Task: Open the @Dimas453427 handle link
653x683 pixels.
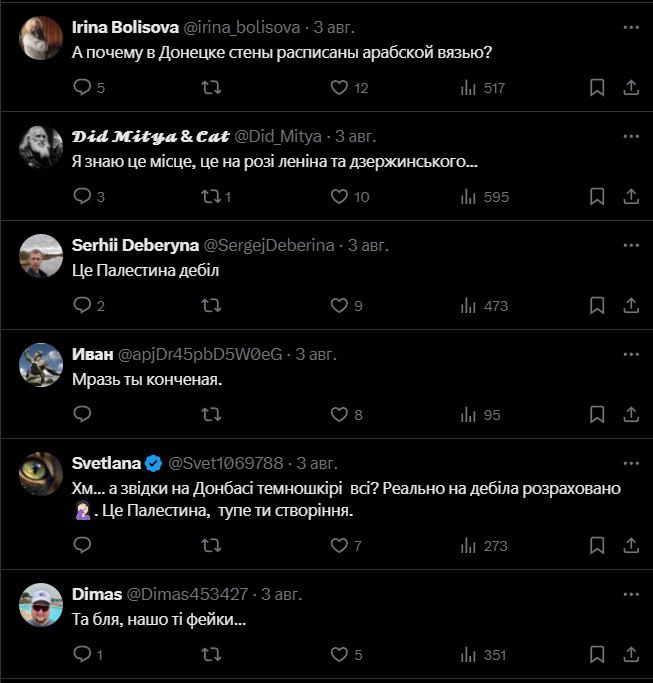Action: (187, 594)
